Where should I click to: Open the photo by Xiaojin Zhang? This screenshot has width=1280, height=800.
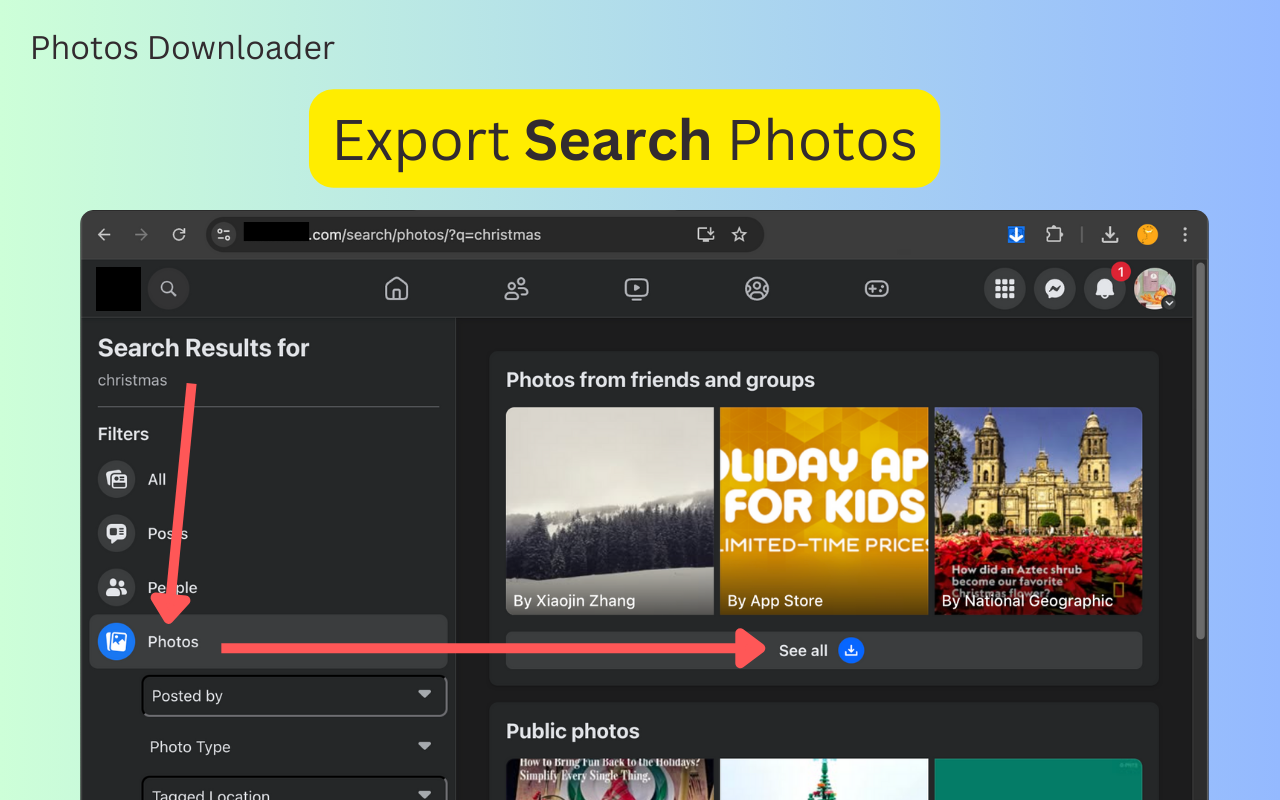[609, 510]
